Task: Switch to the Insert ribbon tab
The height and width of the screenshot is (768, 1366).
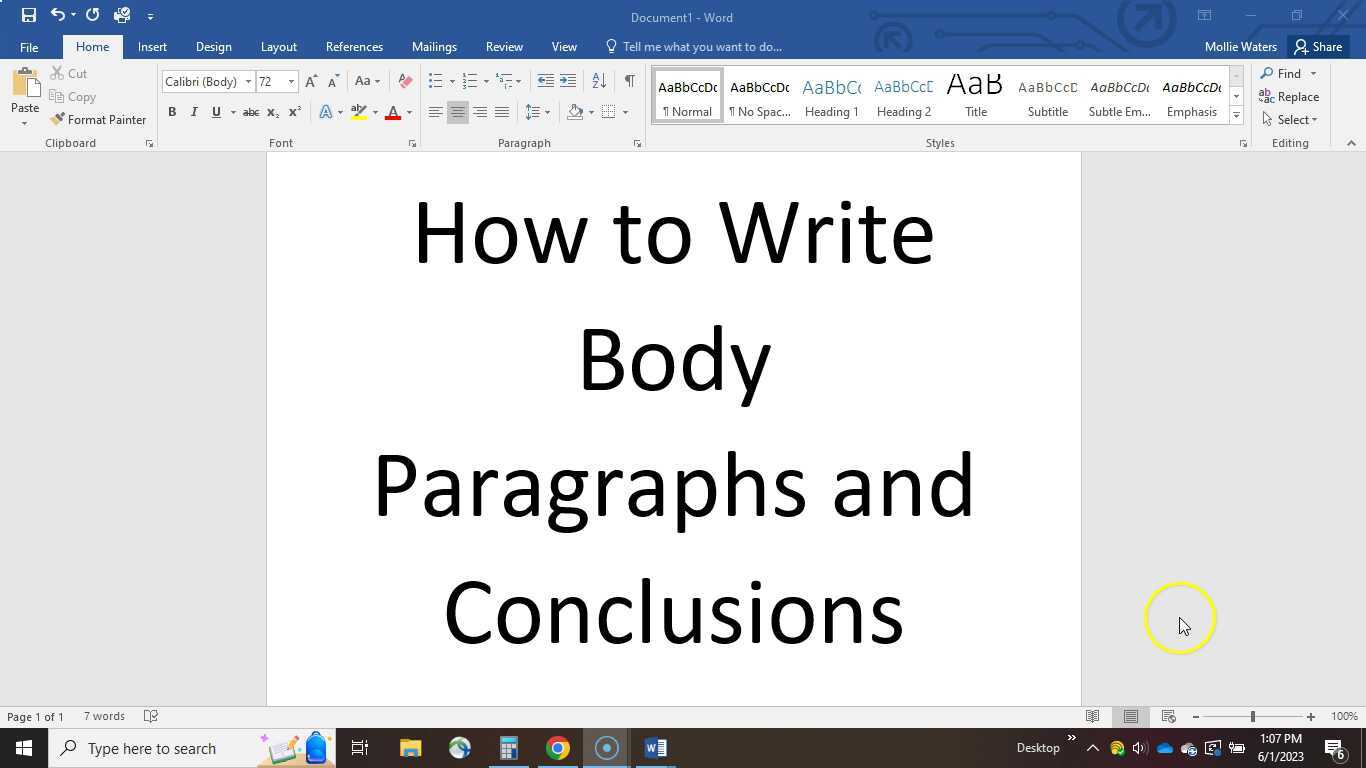Action: coord(152,46)
